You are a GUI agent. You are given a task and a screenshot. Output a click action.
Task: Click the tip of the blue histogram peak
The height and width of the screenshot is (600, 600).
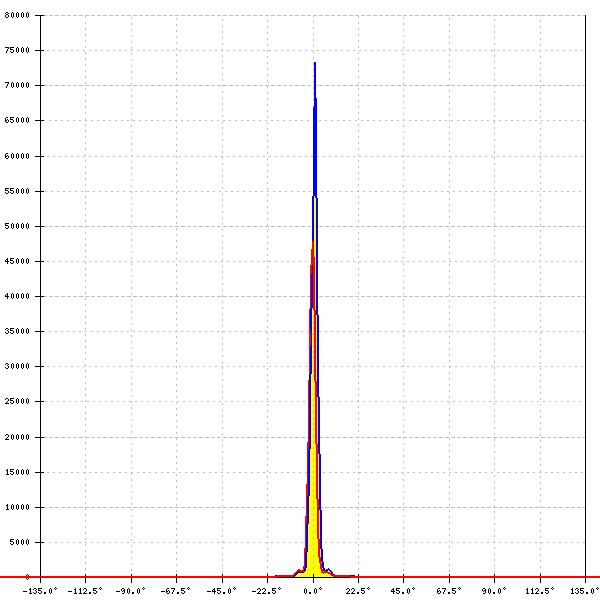[x=315, y=64]
